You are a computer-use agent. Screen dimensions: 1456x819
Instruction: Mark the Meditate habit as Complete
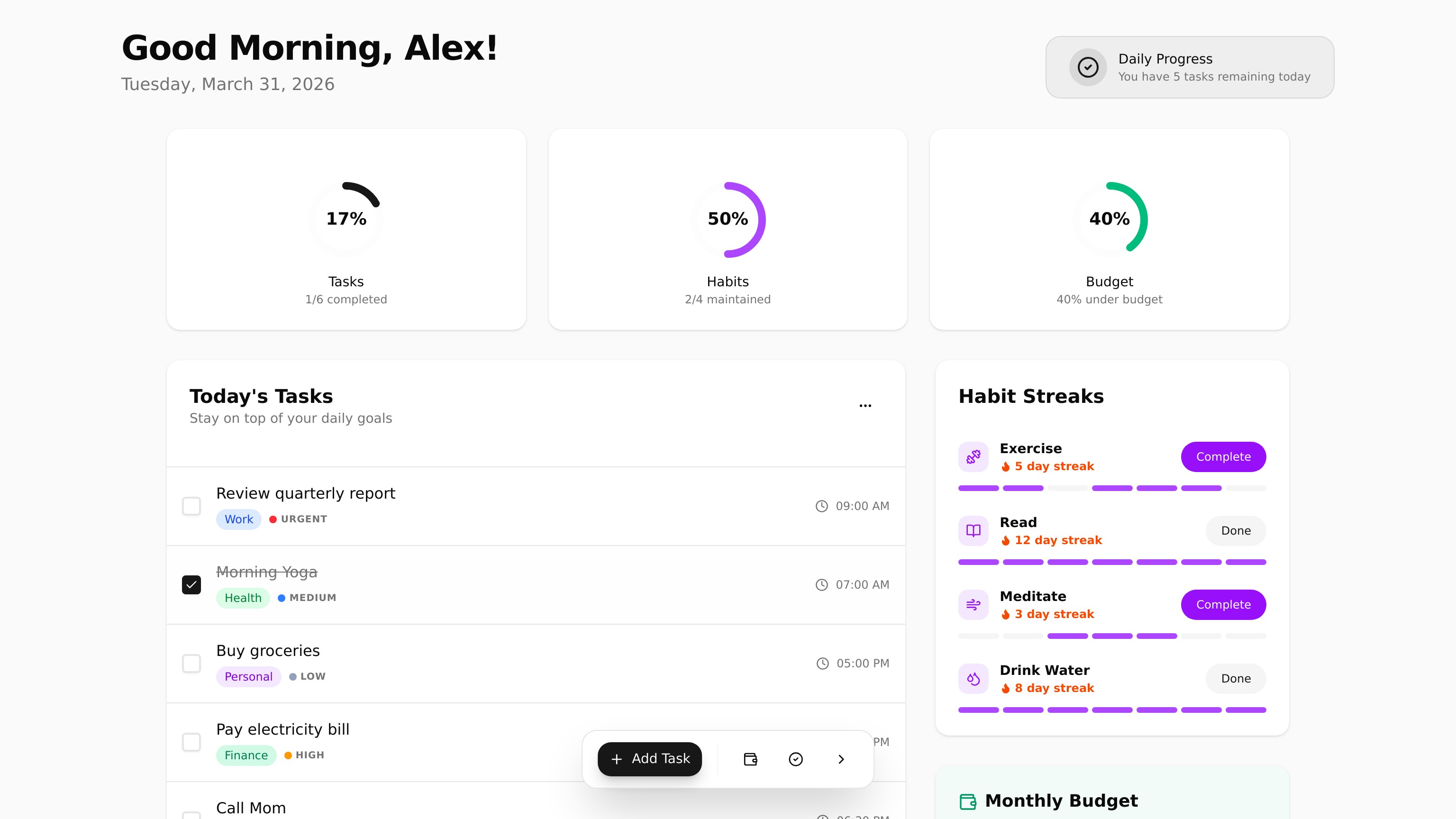1223,605
